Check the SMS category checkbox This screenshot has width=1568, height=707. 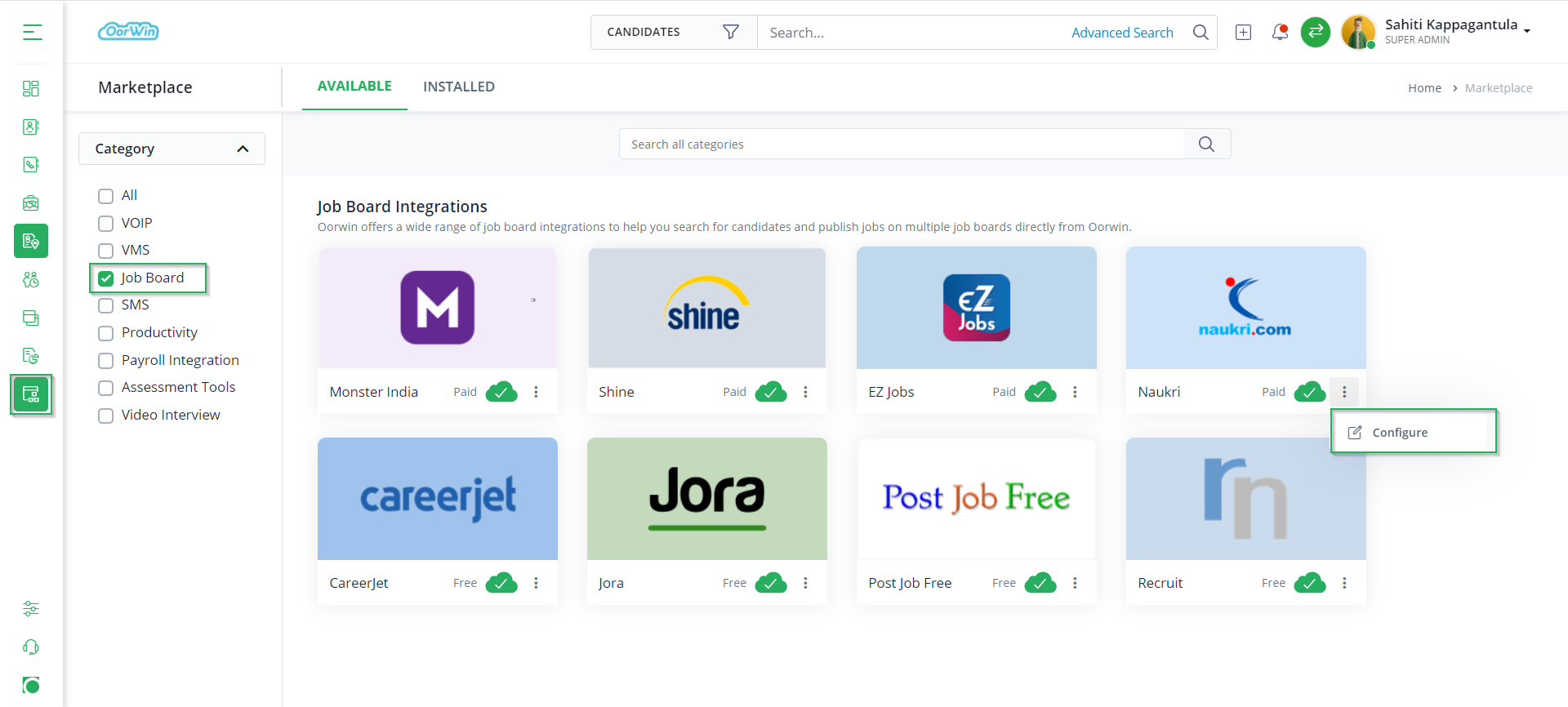coord(105,305)
